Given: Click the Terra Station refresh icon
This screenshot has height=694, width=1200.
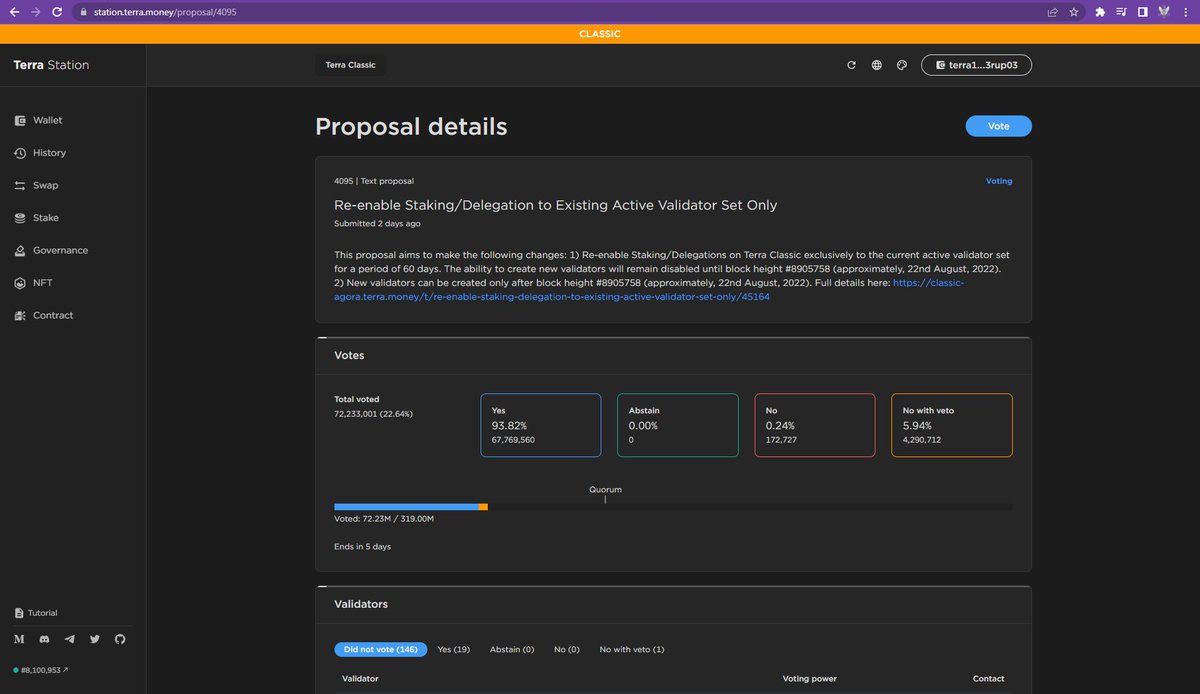Looking at the screenshot, I should pyautogui.click(x=852, y=65).
